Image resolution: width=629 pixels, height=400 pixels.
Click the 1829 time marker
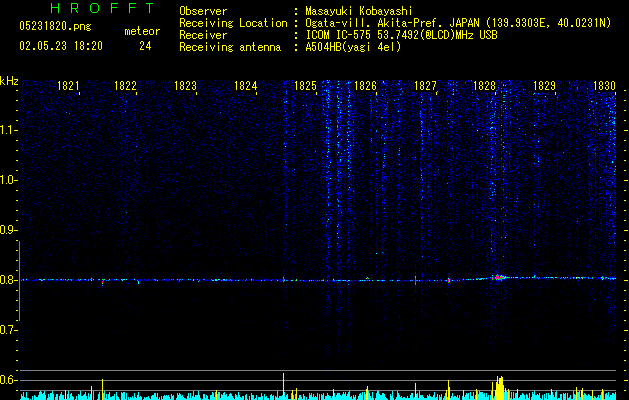point(545,86)
